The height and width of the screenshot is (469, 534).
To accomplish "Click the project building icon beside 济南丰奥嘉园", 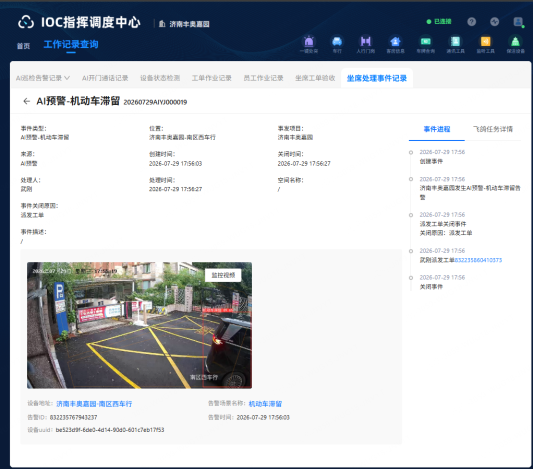I will pyautogui.click(x=162, y=24).
